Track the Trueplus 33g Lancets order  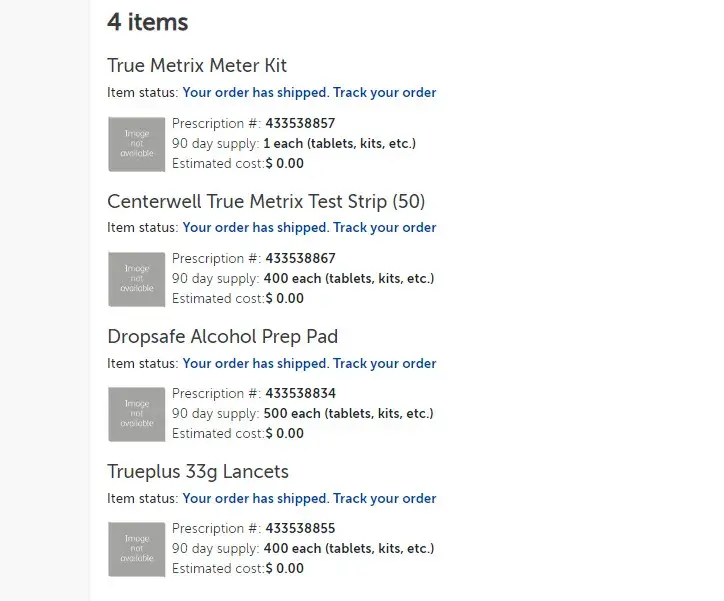[x=384, y=498]
